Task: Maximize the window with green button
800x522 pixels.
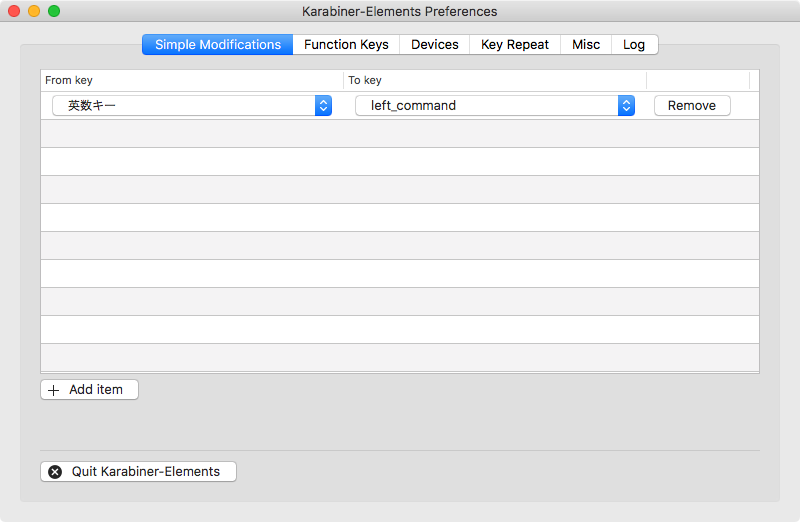Action: pos(54,11)
